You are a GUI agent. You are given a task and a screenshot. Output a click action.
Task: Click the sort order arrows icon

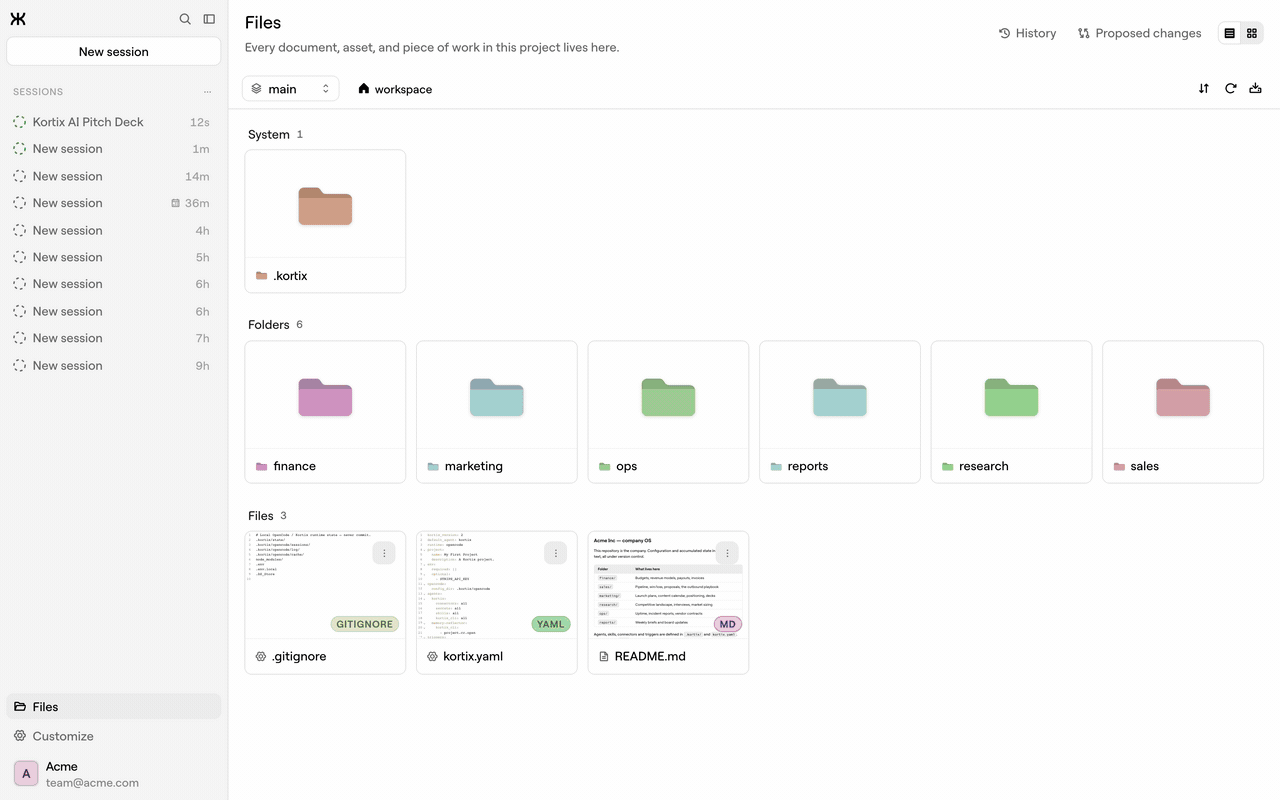point(1204,89)
